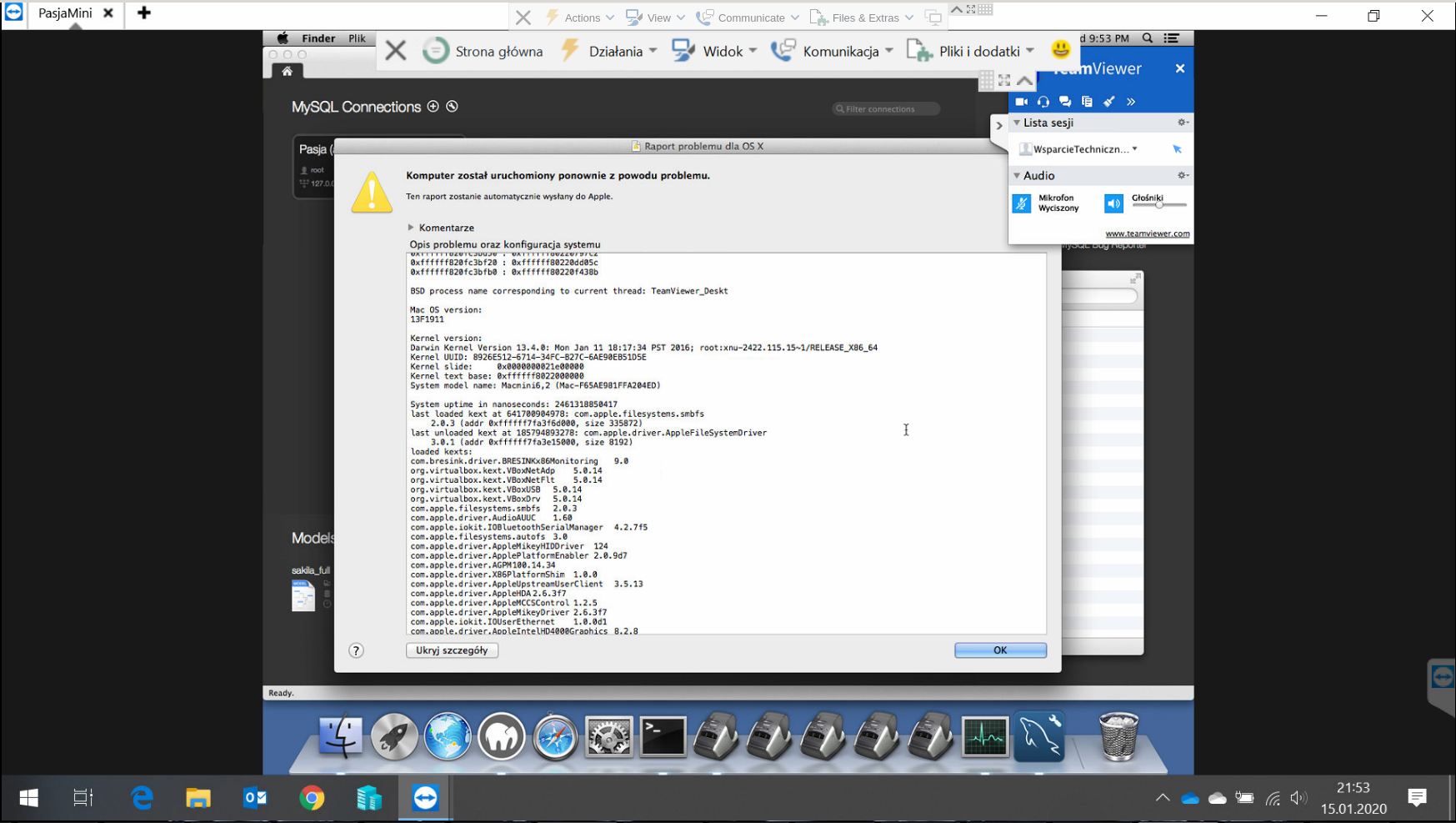The height and width of the screenshot is (823, 1456).
Task: Click the smiley feedback icon
Action: click(x=1060, y=50)
